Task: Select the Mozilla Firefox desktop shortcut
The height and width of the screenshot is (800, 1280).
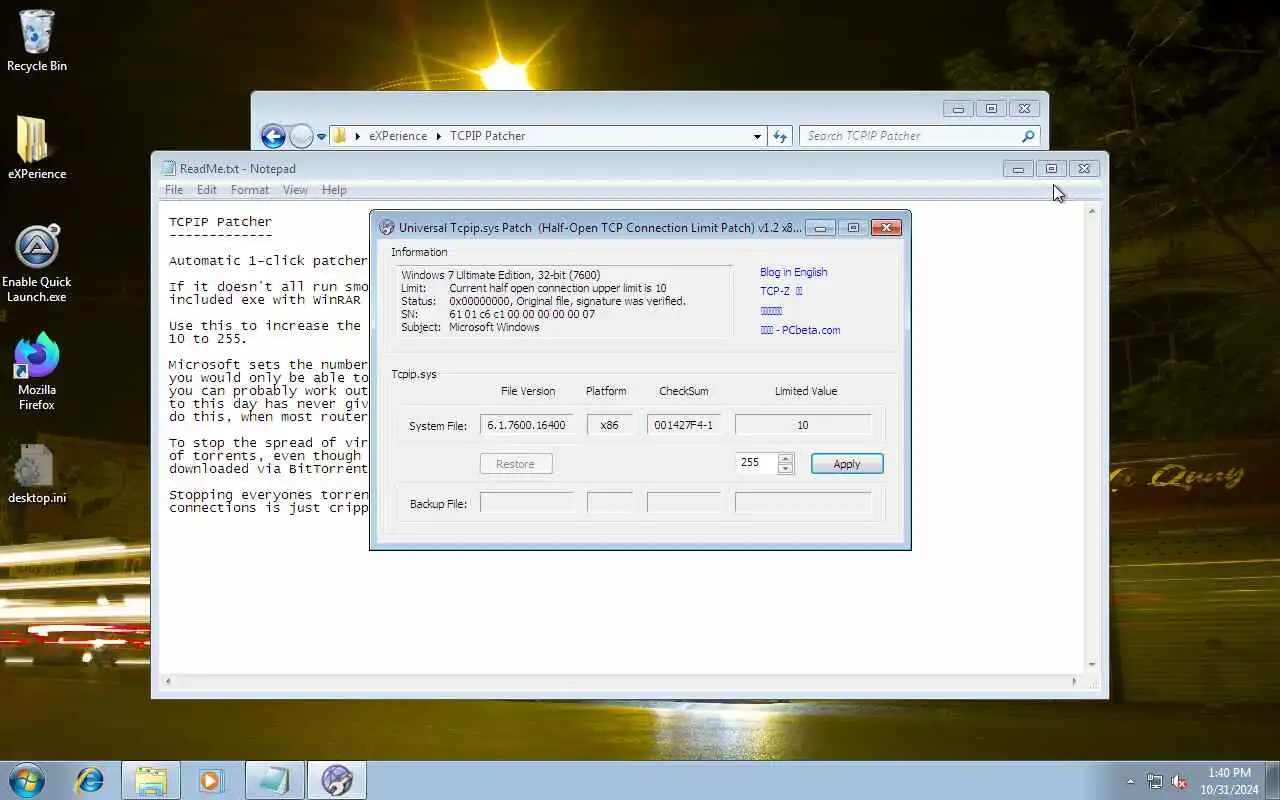Action: (37, 371)
